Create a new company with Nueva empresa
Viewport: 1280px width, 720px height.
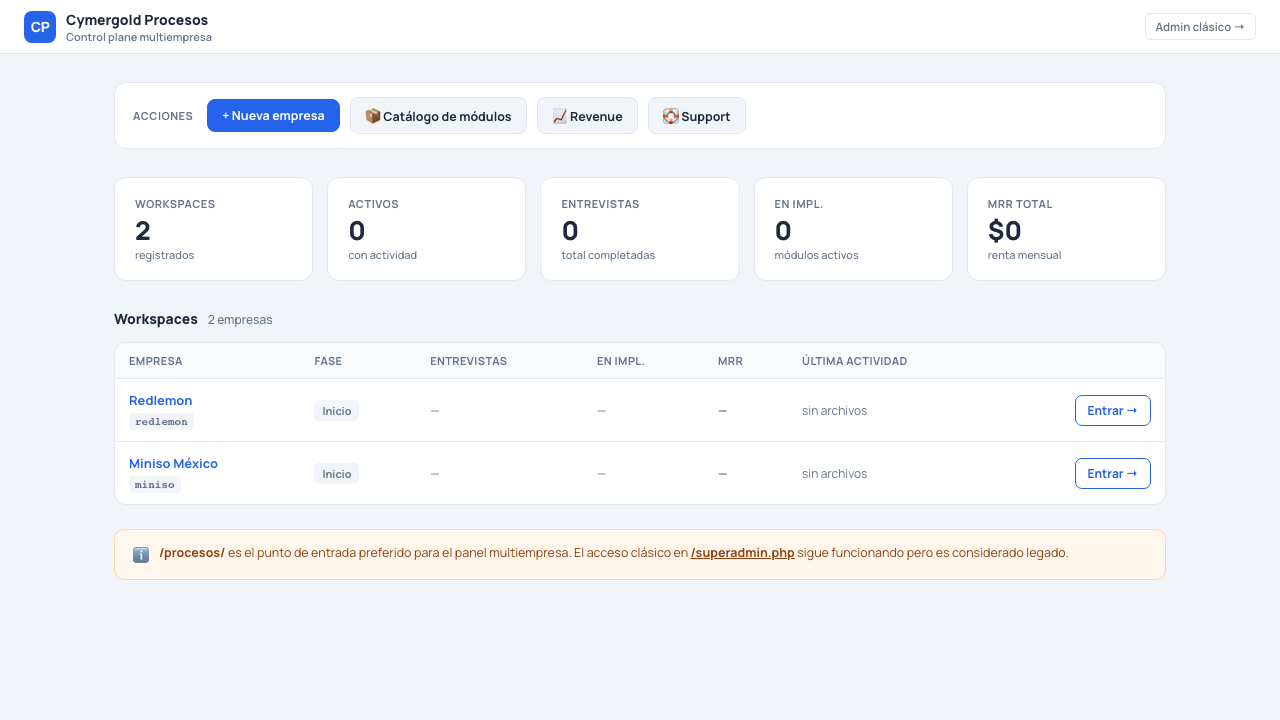pyautogui.click(x=273, y=116)
